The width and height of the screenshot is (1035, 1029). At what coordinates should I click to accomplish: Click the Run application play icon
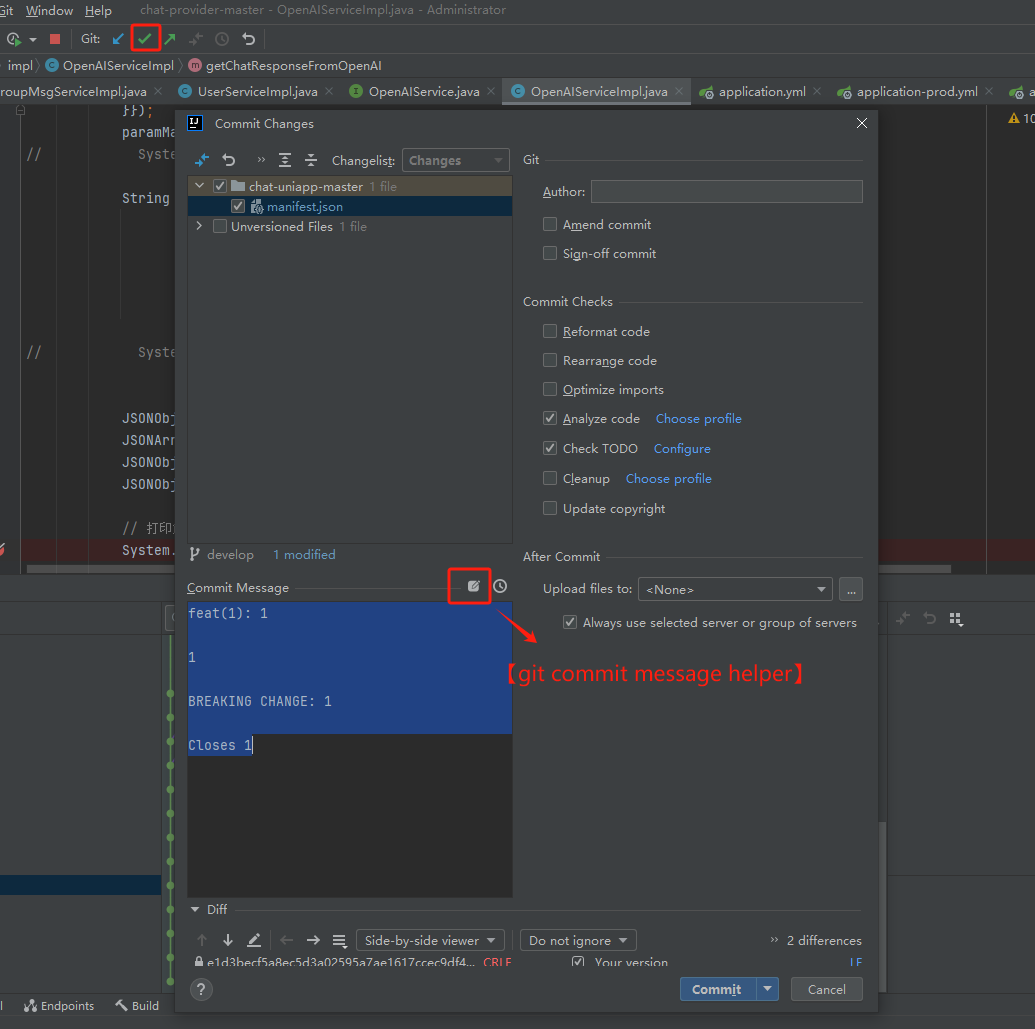16,38
